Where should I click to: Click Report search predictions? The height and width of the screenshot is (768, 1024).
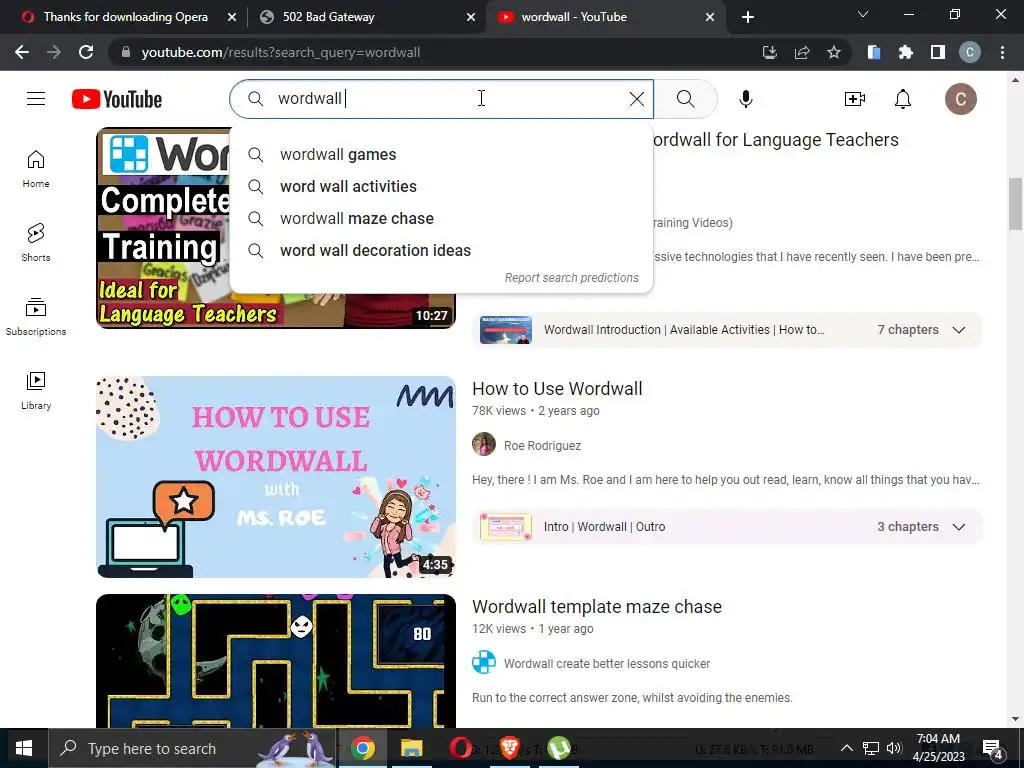(571, 278)
